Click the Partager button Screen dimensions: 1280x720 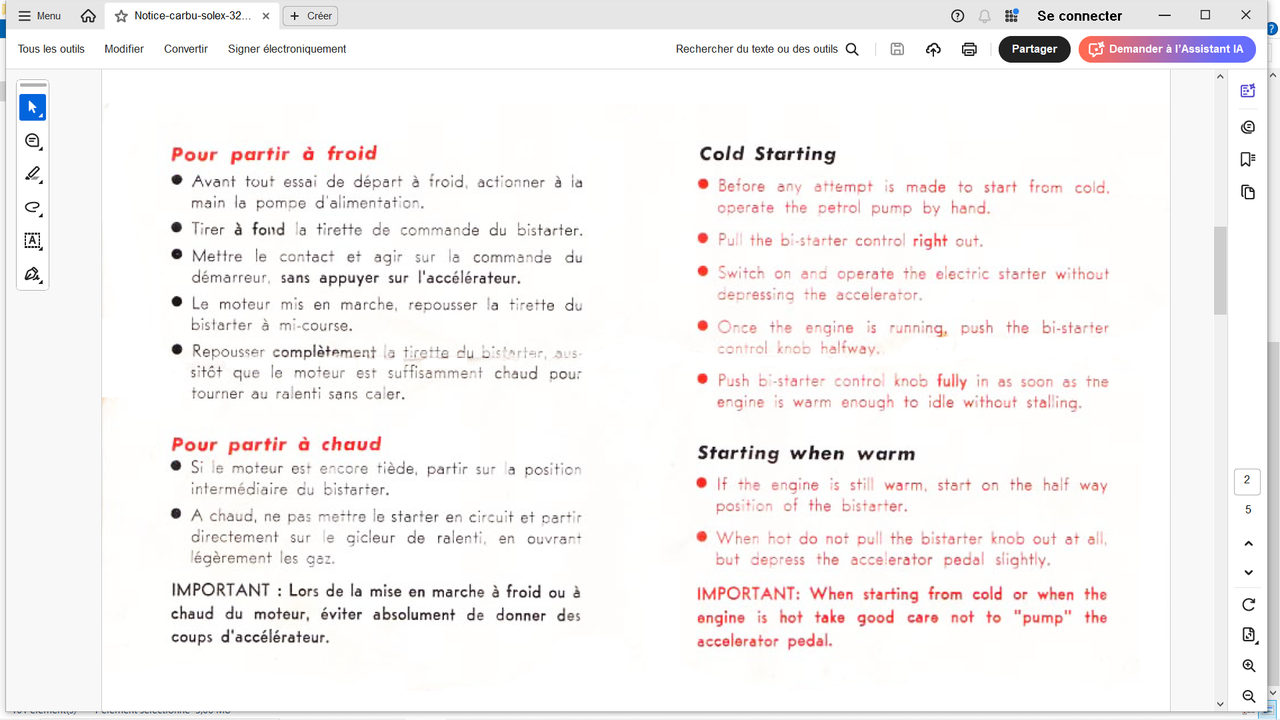coord(1034,49)
